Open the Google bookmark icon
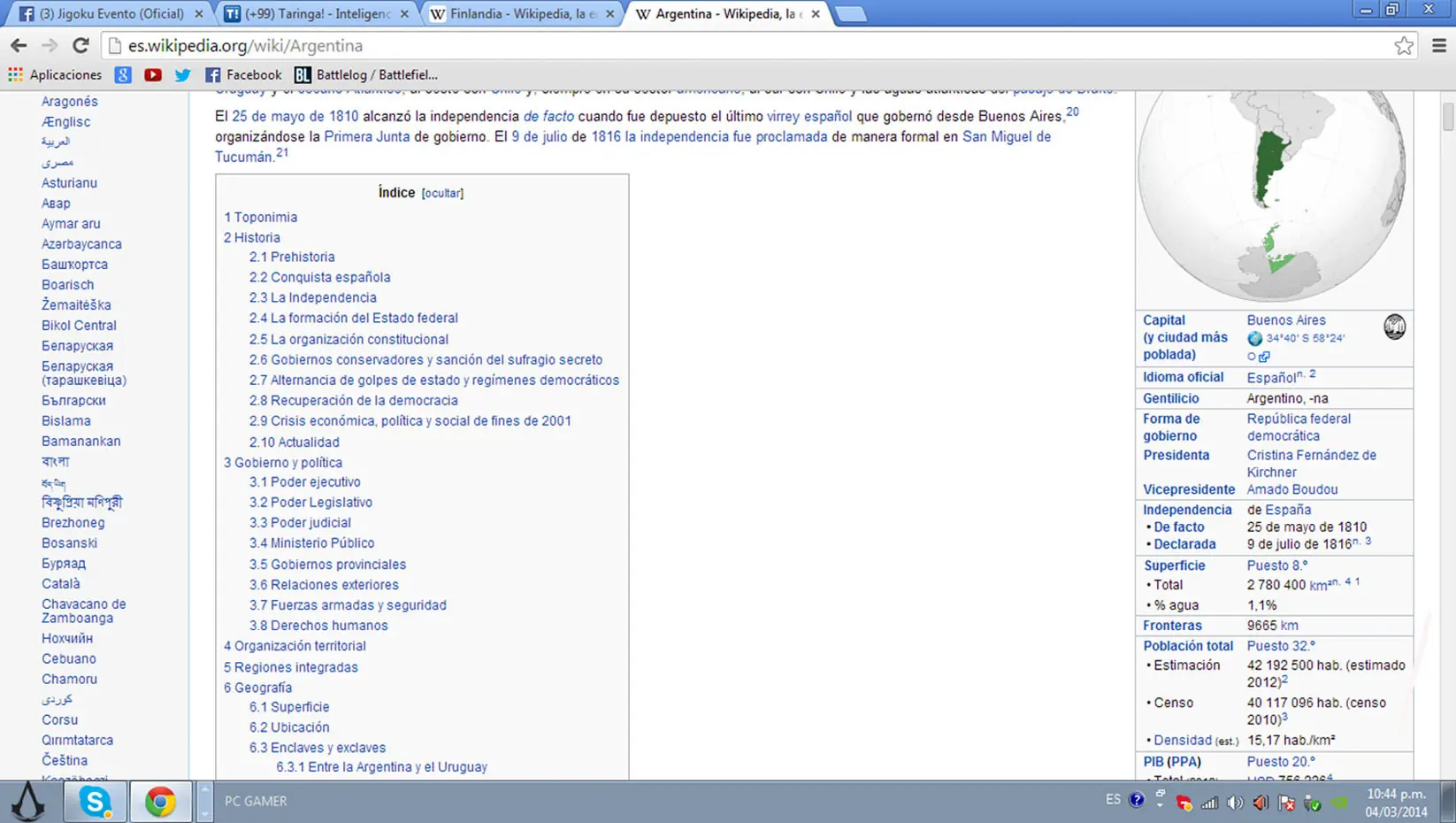 (x=123, y=75)
